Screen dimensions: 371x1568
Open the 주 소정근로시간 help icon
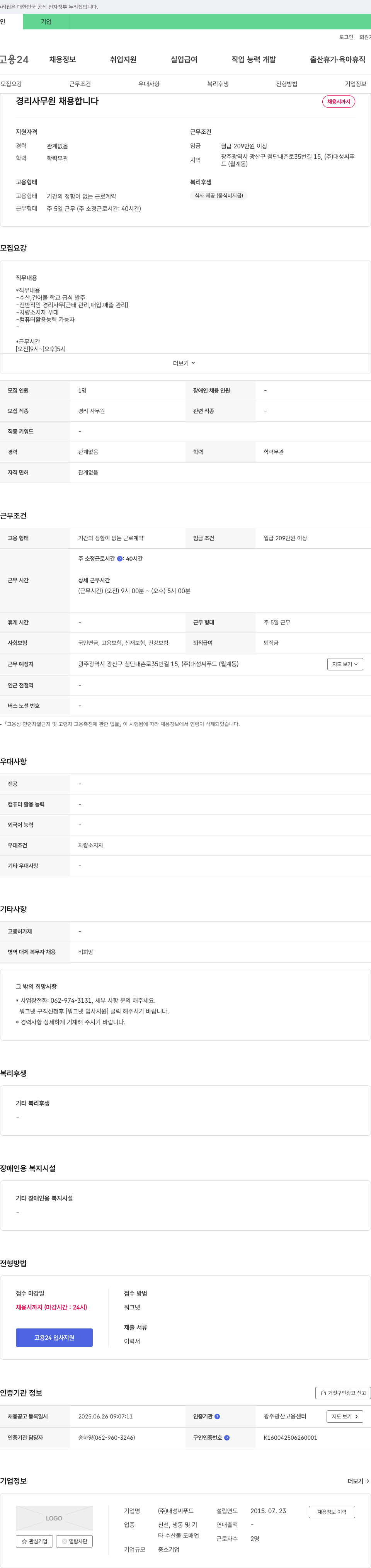click(119, 558)
